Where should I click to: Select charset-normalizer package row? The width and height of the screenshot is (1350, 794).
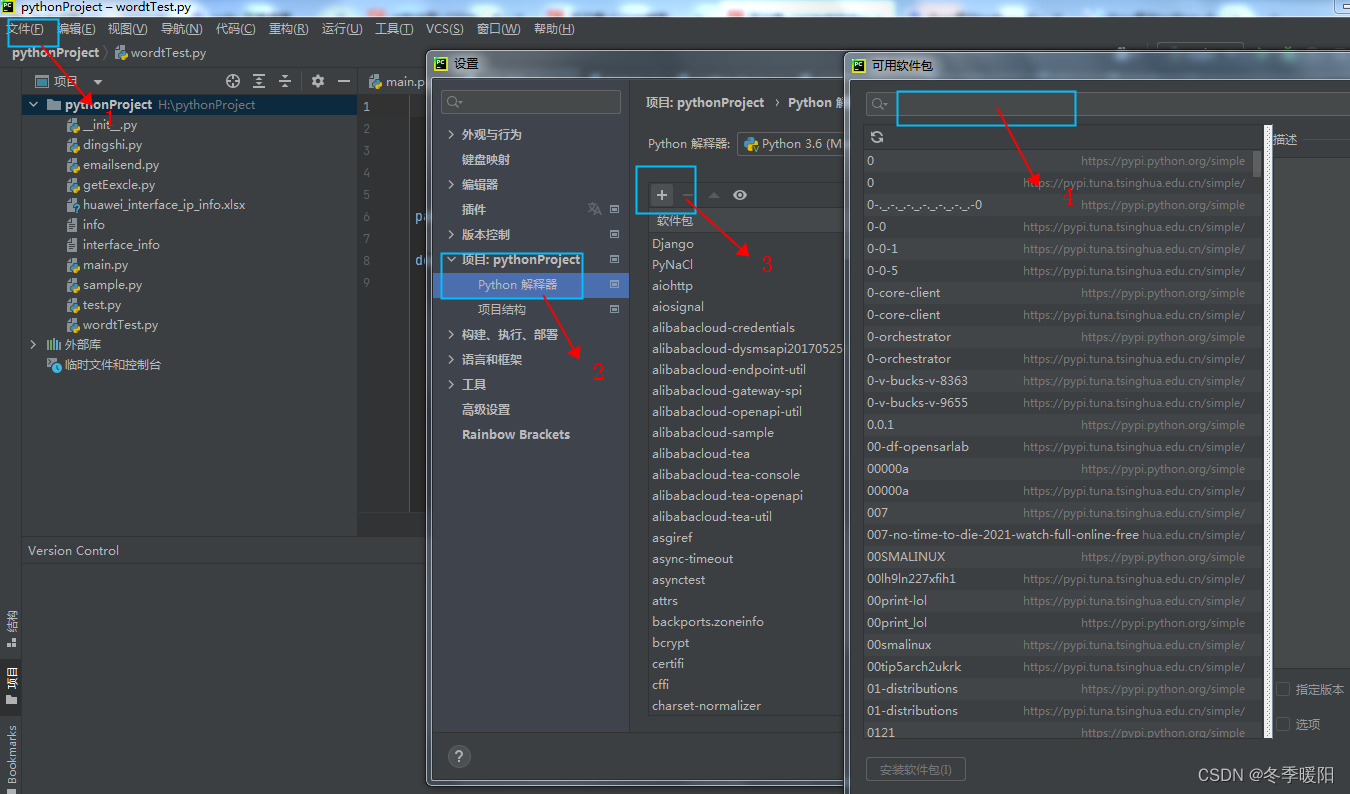pos(748,705)
